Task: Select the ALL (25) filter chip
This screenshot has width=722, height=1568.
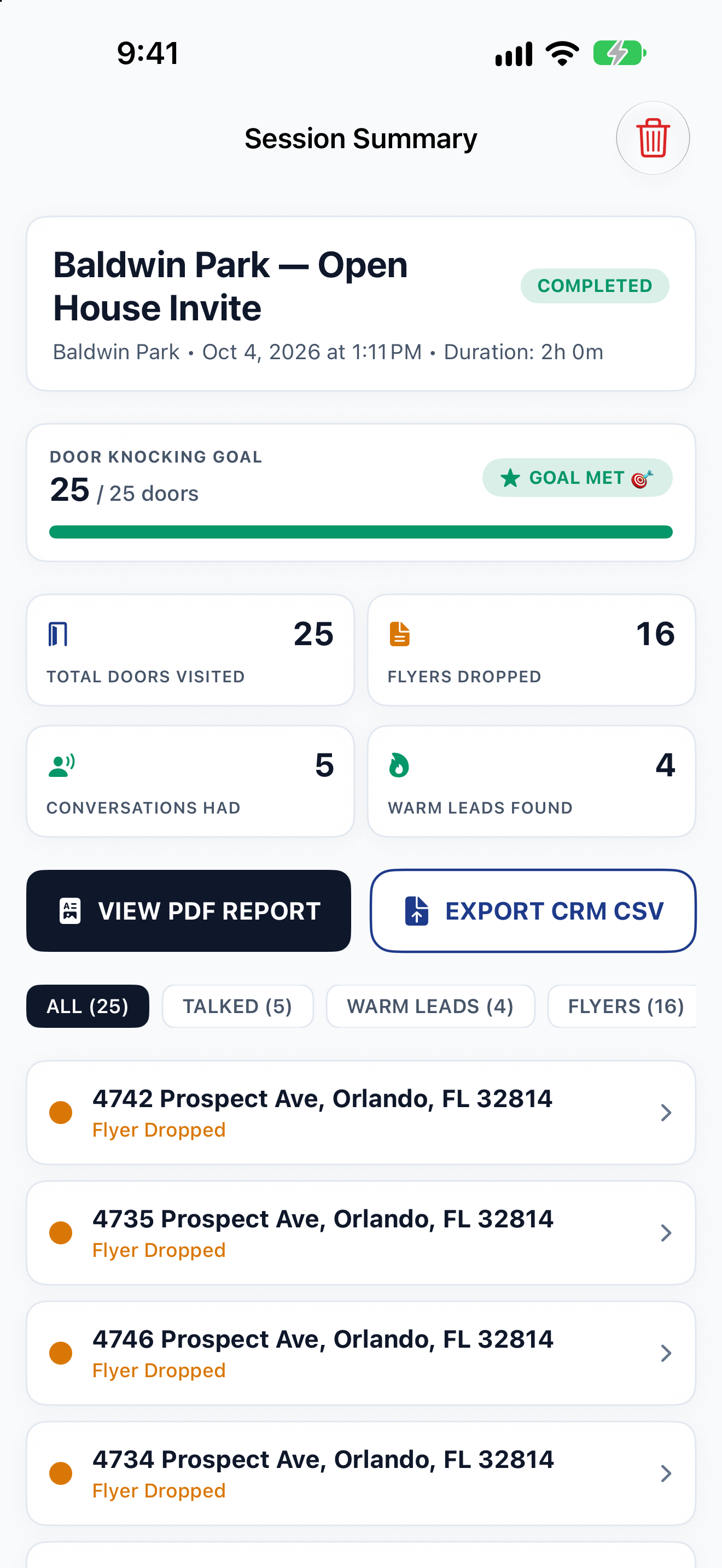Action: click(x=88, y=1006)
